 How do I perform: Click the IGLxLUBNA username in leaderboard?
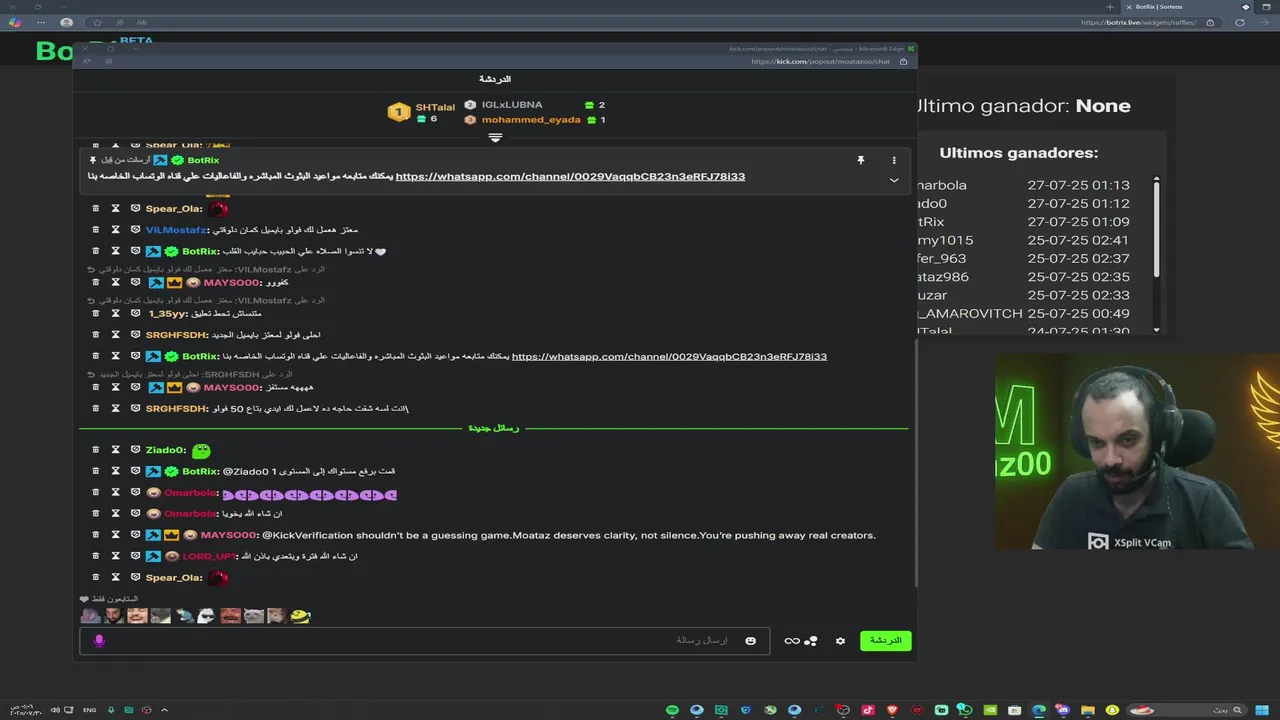[x=512, y=105]
